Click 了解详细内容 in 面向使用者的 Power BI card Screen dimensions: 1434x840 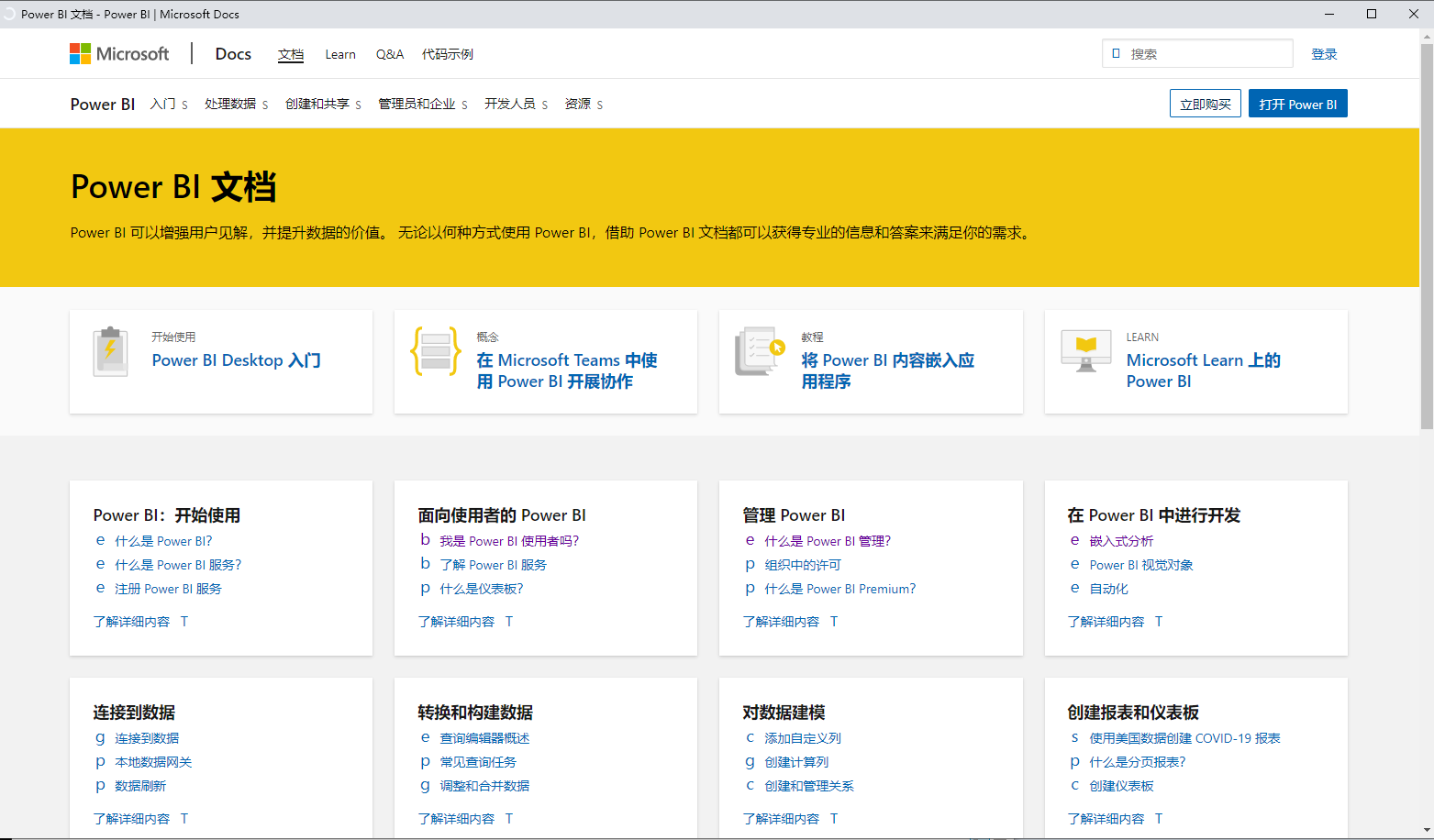point(456,622)
